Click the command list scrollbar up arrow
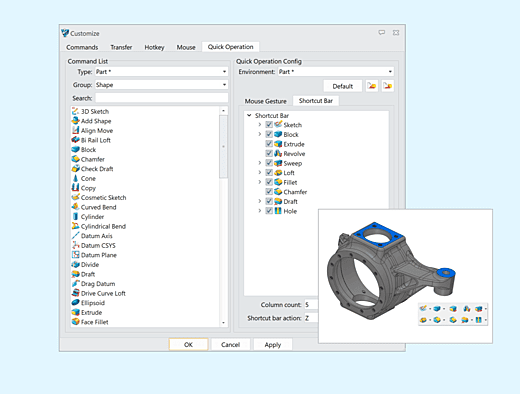 223,111
